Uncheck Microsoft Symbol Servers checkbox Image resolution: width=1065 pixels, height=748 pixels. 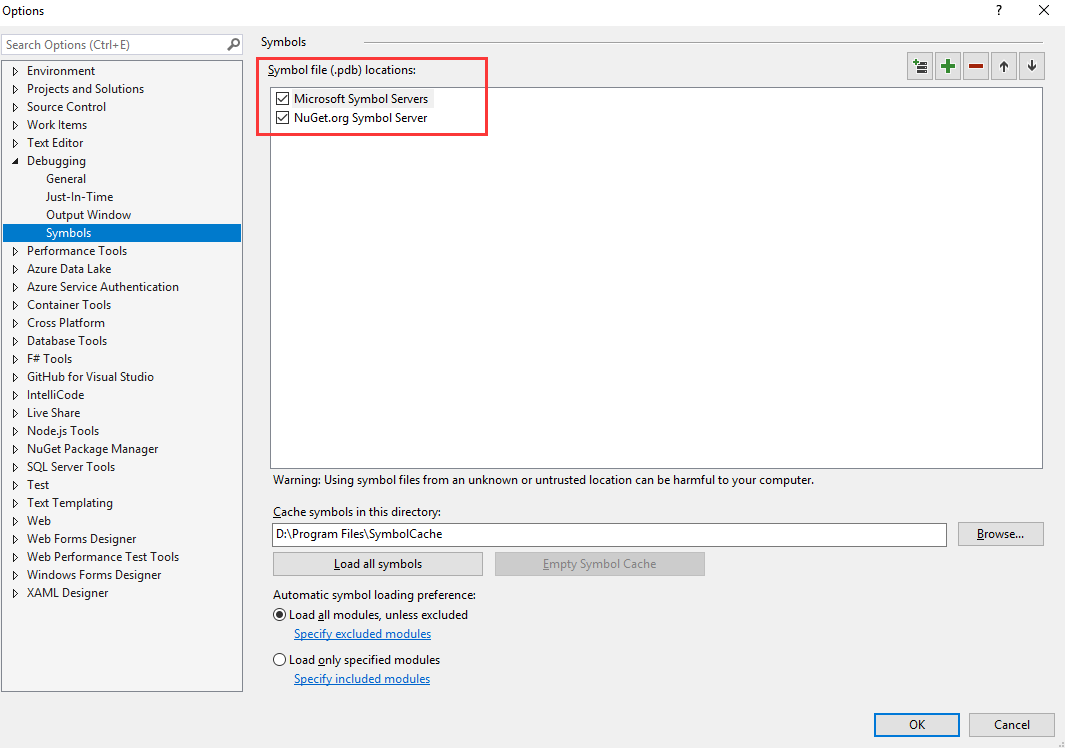pyautogui.click(x=282, y=99)
